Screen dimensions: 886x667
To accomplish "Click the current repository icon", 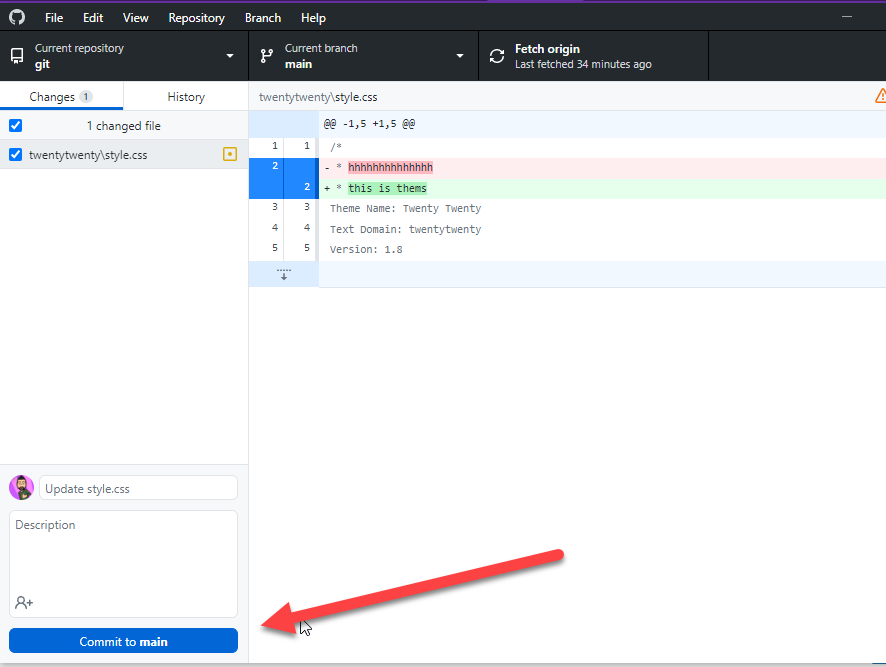I will point(17,56).
